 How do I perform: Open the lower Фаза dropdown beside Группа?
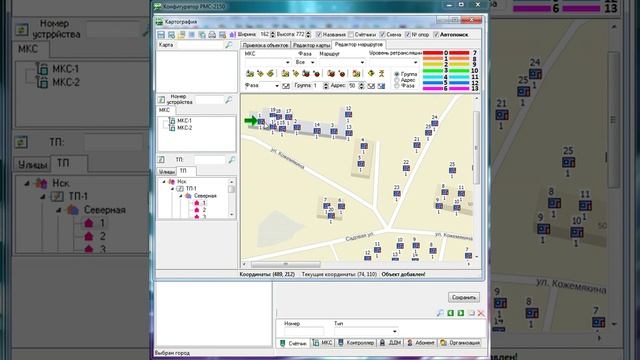coord(277,86)
